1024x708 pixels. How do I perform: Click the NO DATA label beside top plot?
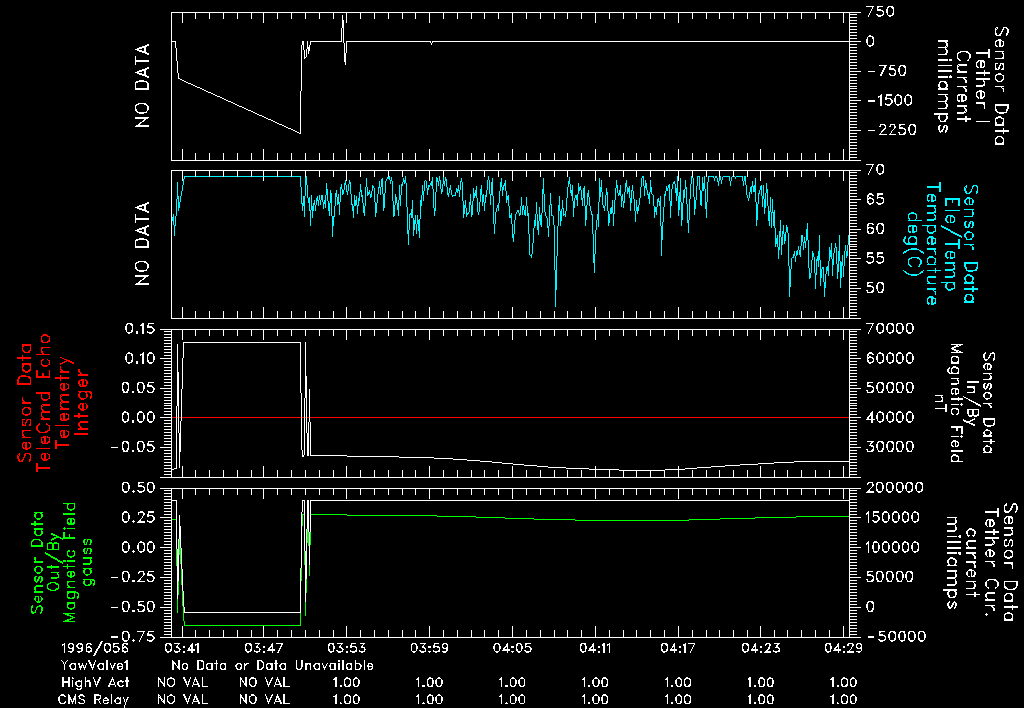pyautogui.click(x=143, y=85)
